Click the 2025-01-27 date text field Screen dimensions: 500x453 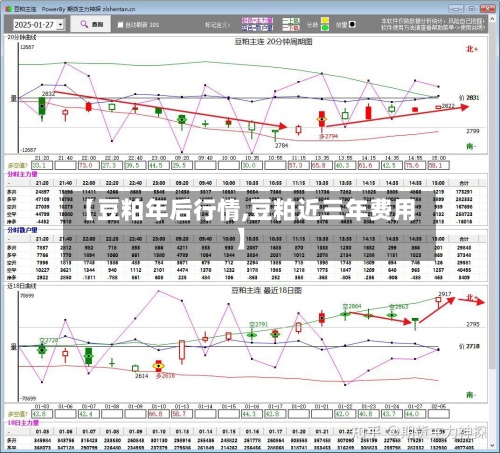click(x=35, y=25)
